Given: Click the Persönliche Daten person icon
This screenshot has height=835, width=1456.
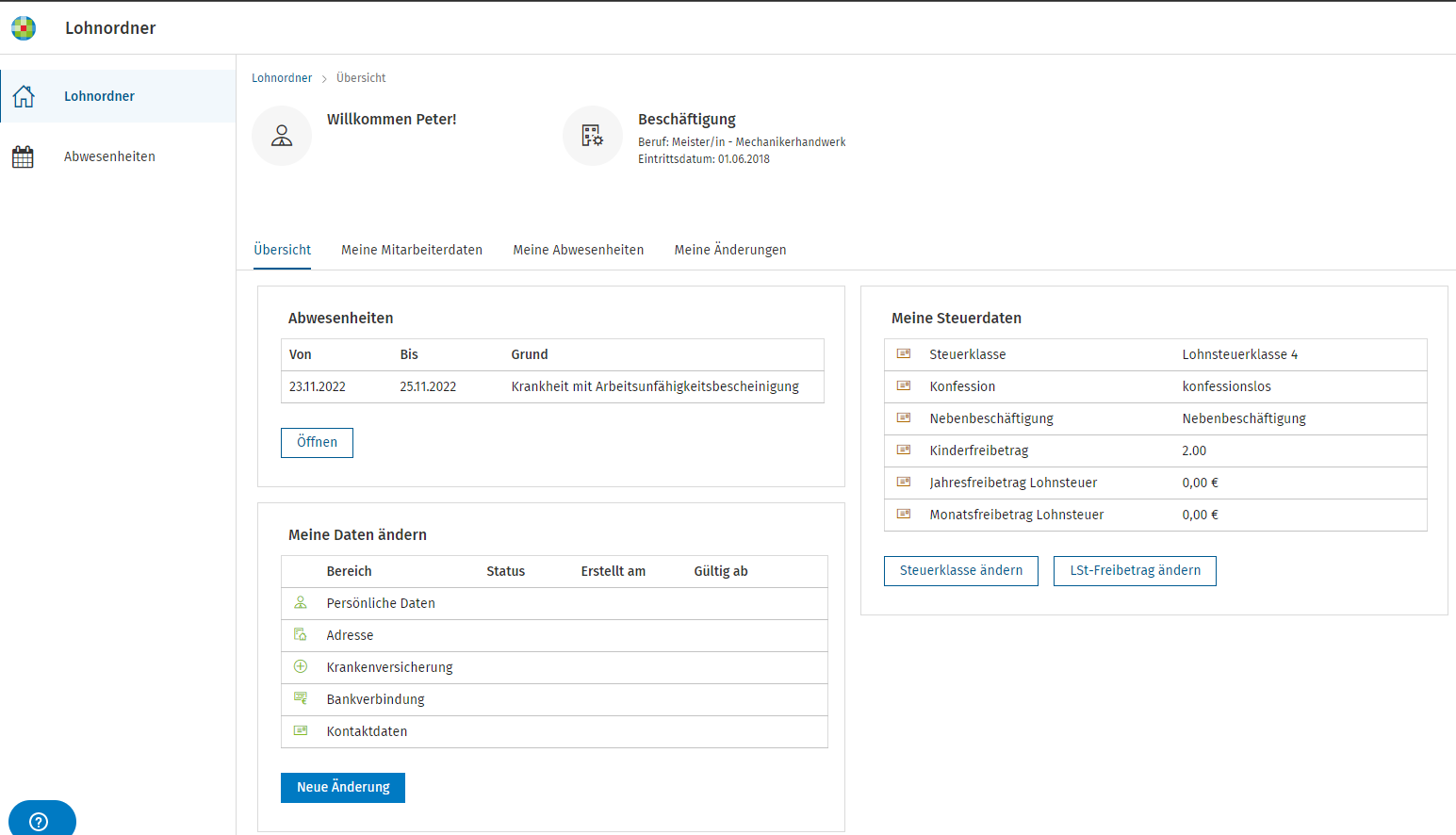Looking at the screenshot, I should click(301, 603).
